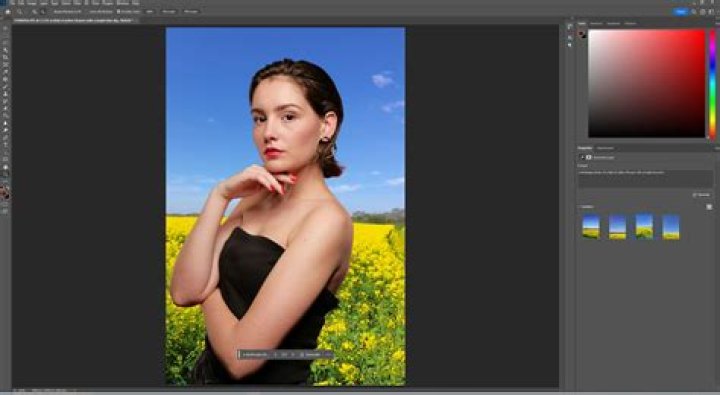Viewport: 720px width, 395px height.
Task: Click the prompt text field in Properties
Action: point(645,178)
